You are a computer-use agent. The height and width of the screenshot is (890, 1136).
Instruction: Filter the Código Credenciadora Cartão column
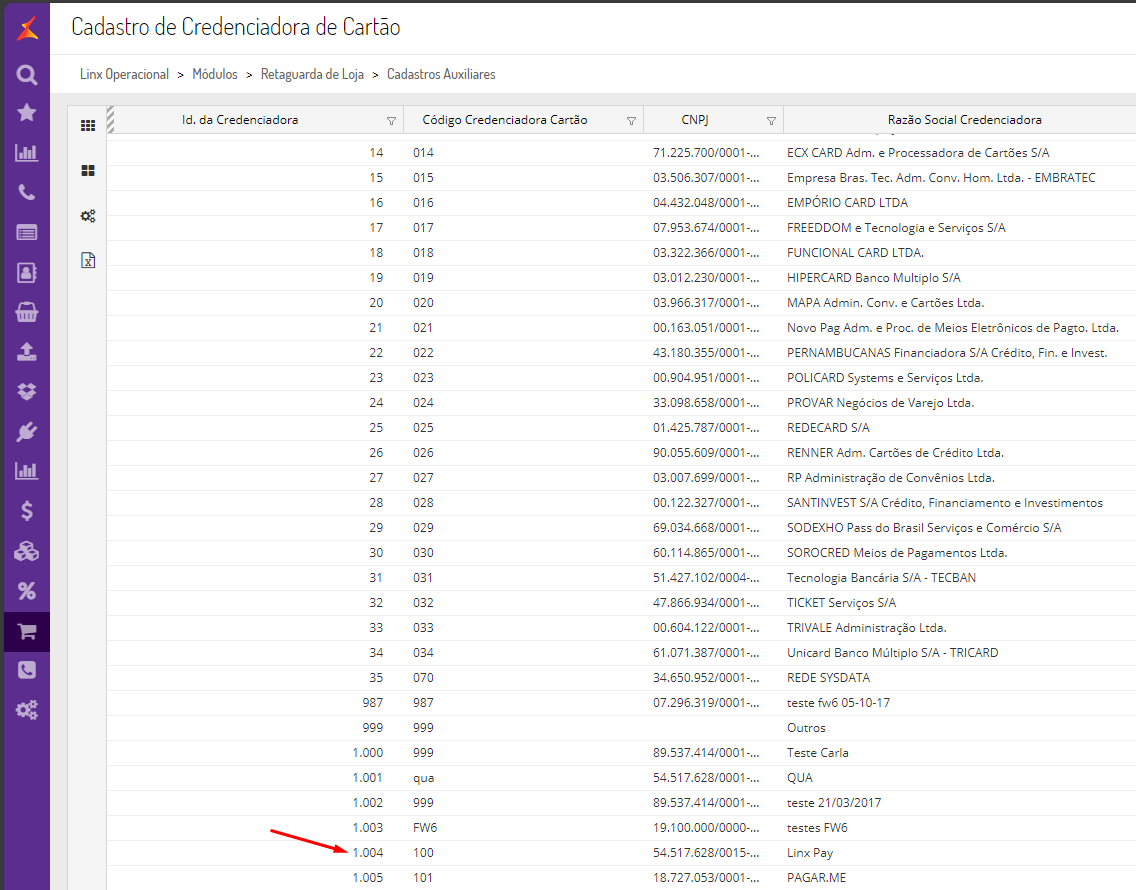(631, 121)
